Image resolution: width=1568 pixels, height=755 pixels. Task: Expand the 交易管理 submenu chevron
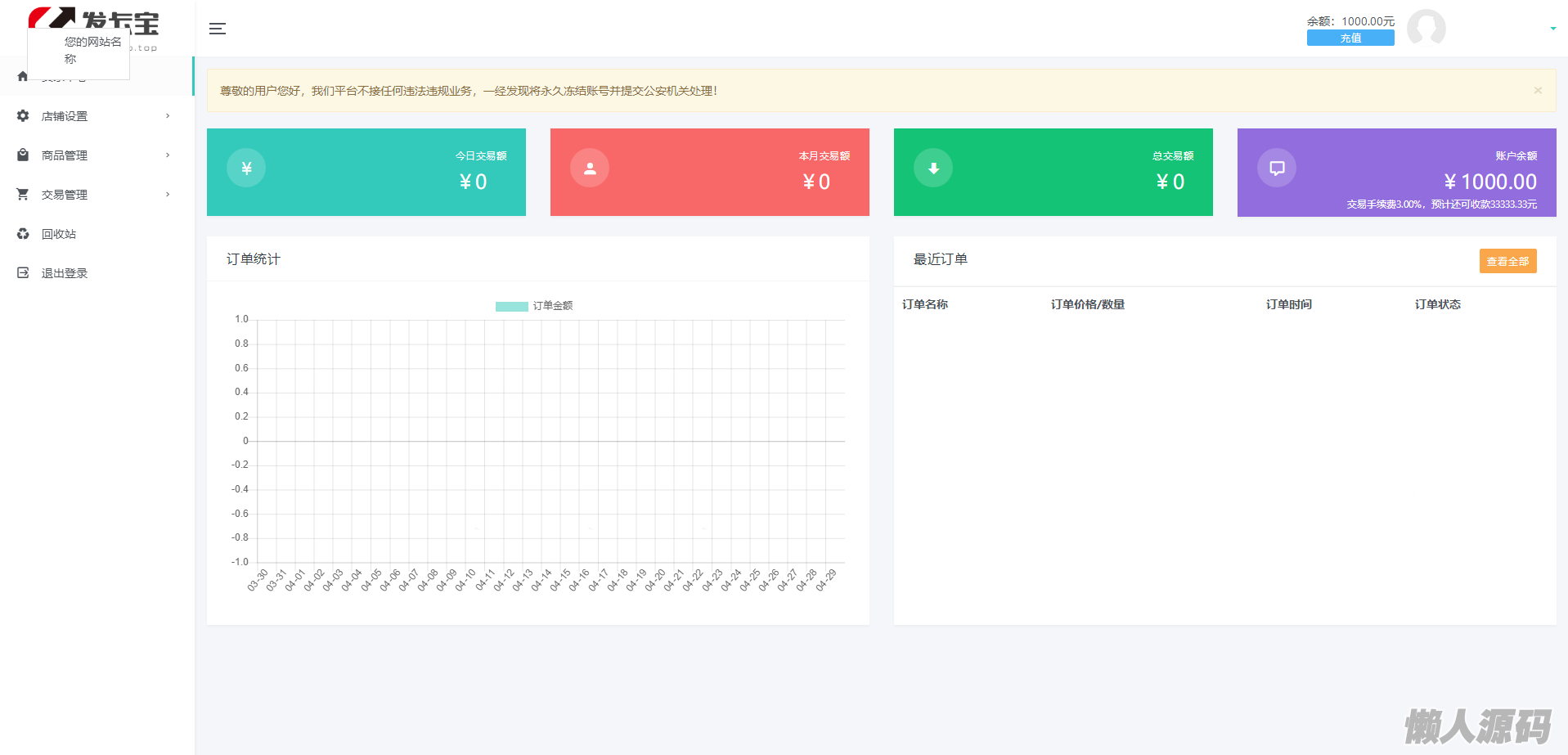pyautogui.click(x=168, y=195)
